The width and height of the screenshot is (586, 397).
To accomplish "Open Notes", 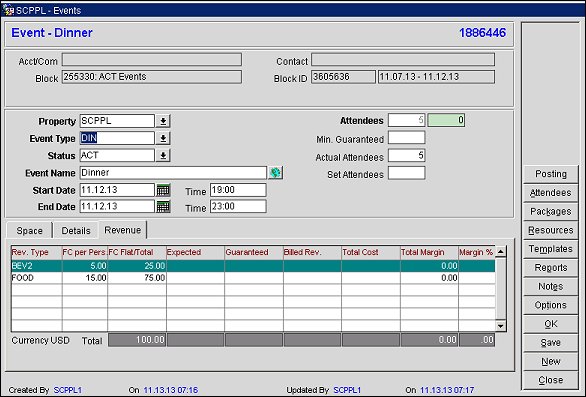I will click(550, 286).
